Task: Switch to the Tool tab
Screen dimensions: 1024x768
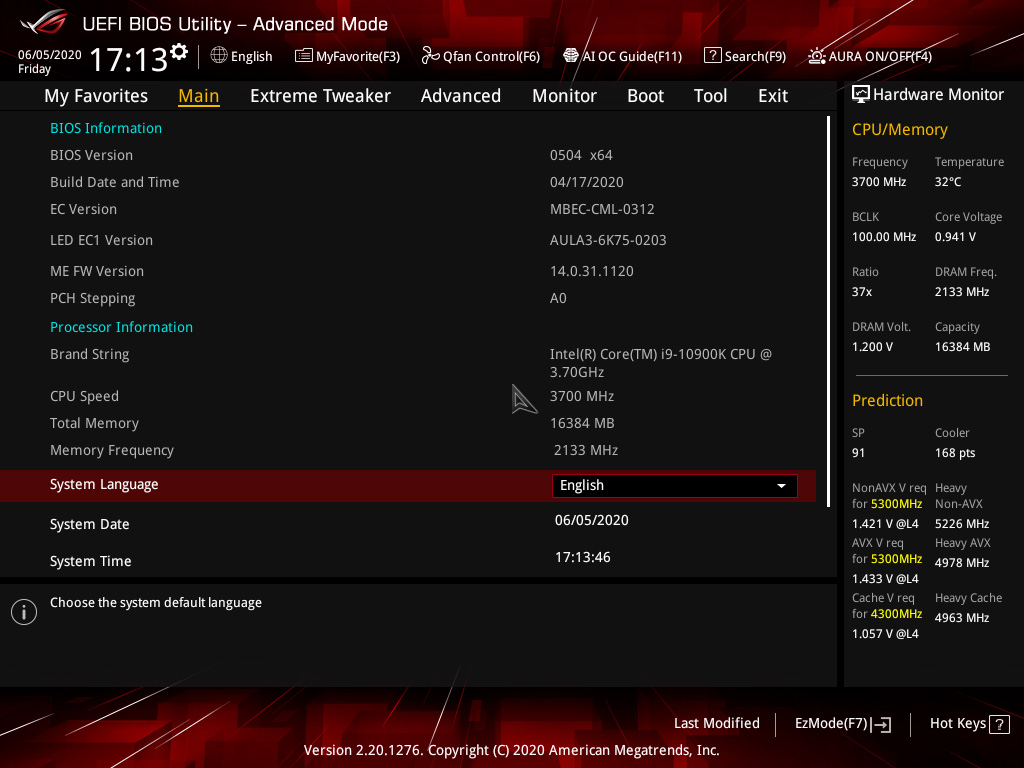Action: (710, 96)
